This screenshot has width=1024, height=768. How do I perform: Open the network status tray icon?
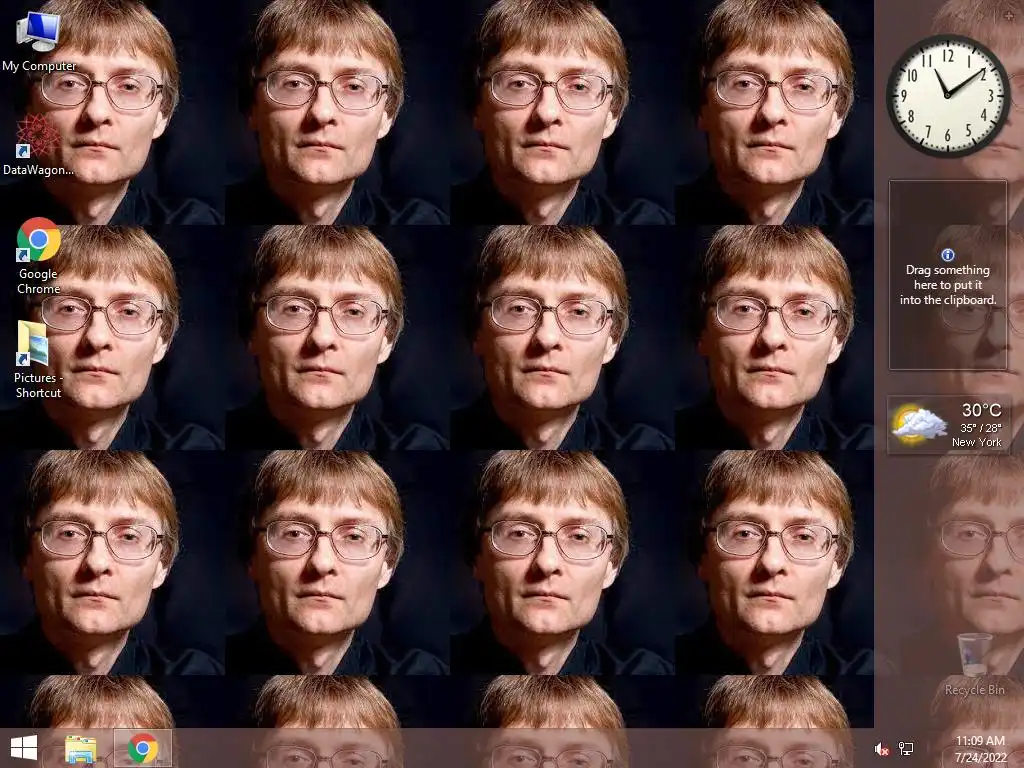[x=906, y=749]
